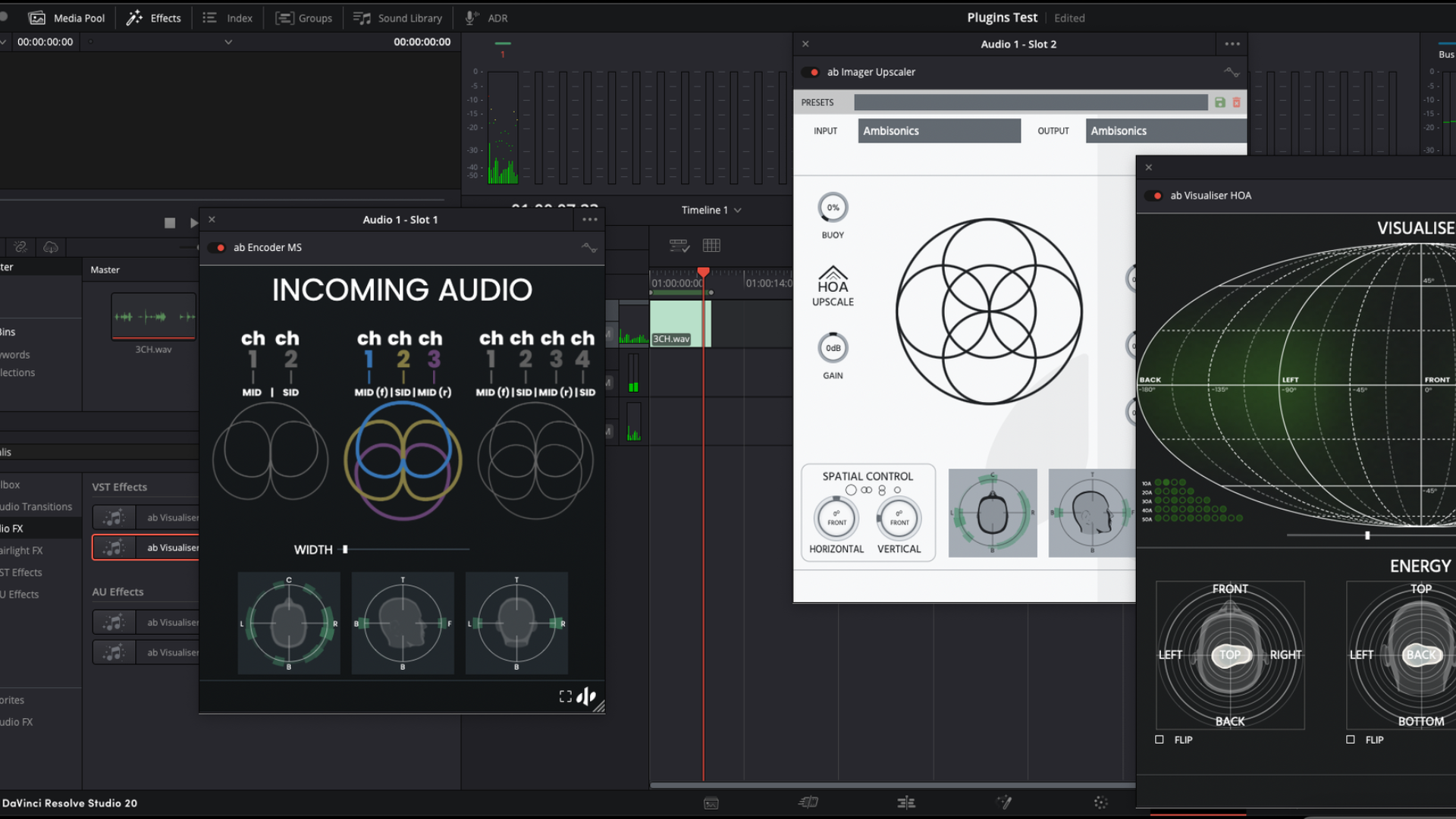Select the 3CH.wav clip on the timeline
Screen dimensions: 1456x819
click(679, 324)
